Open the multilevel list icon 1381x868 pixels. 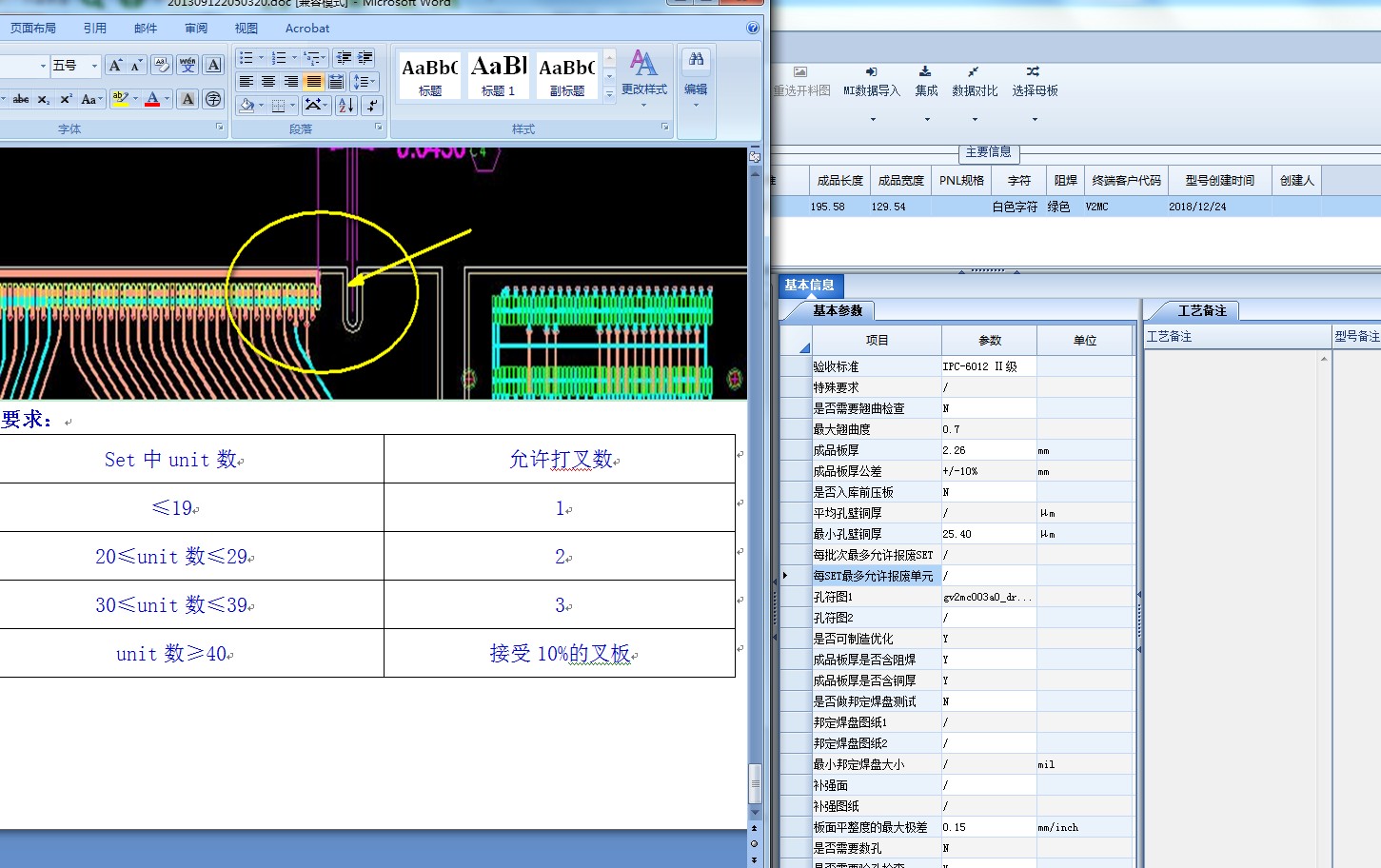[x=311, y=58]
